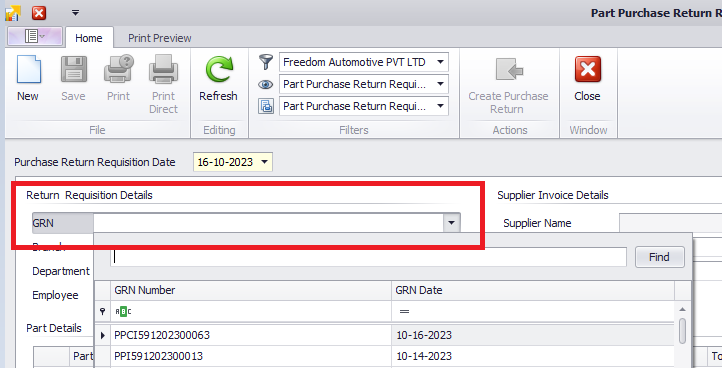722x368 pixels.
Task: Click the Department label
Action: coord(61,271)
